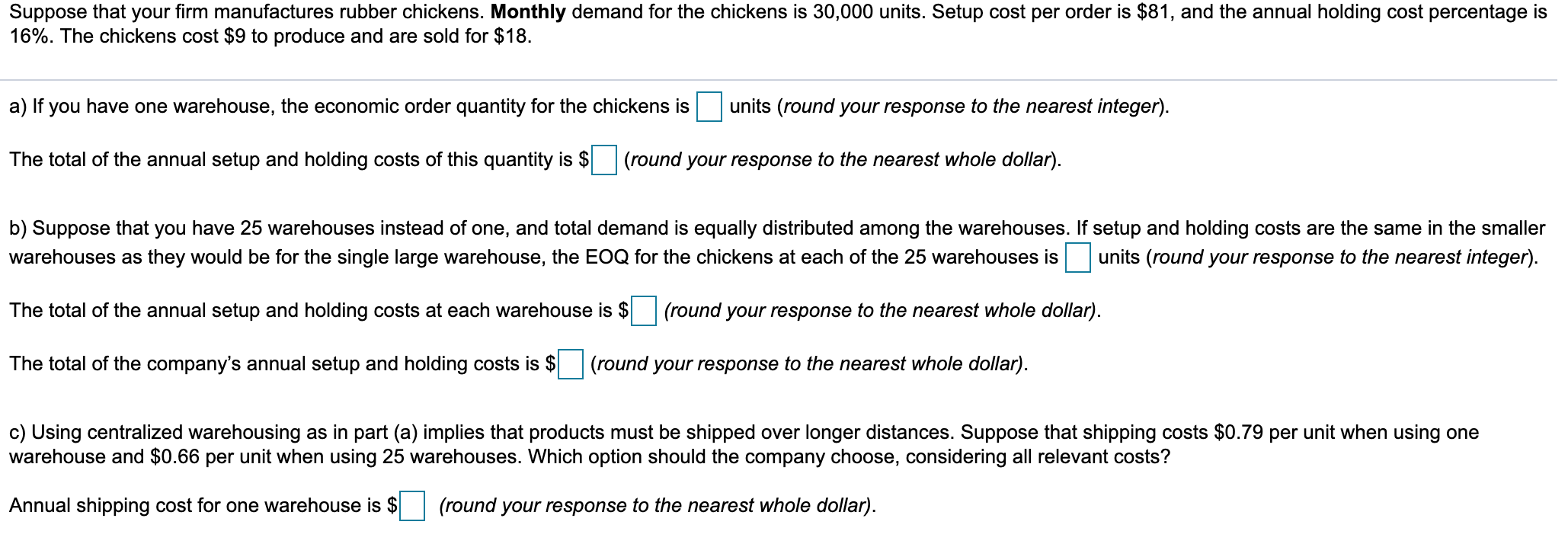Click the annual shipping cost for one warehouse box
The image size is (1568, 544).
coord(412,505)
